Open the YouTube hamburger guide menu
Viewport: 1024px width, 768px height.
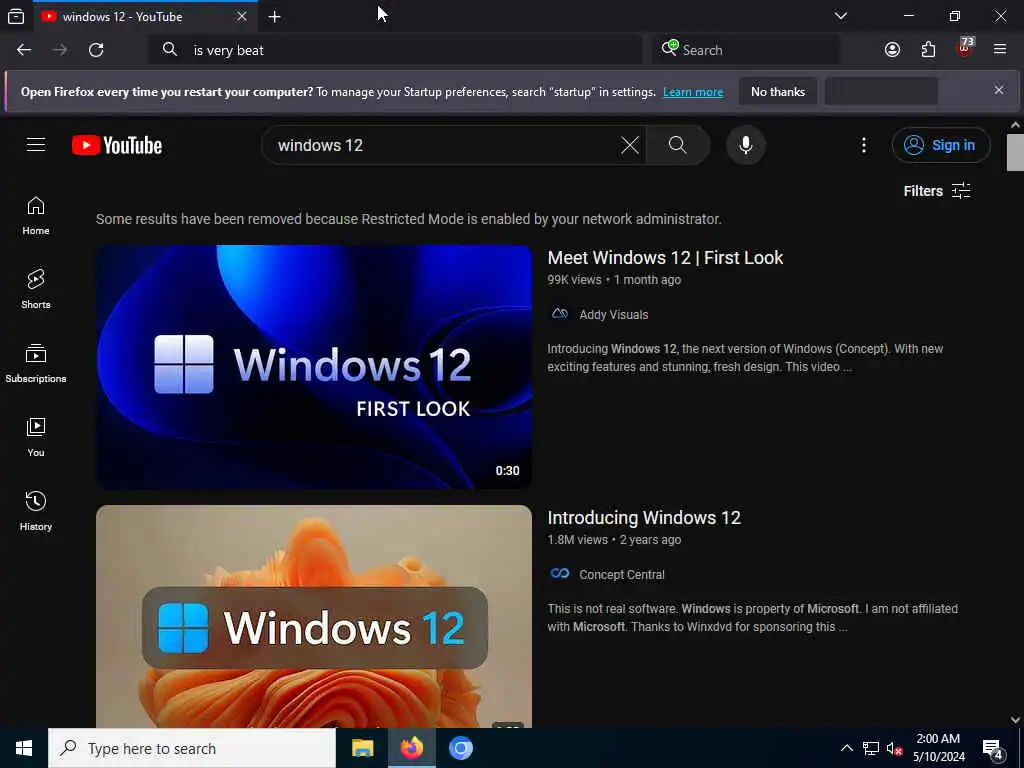click(36, 144)
